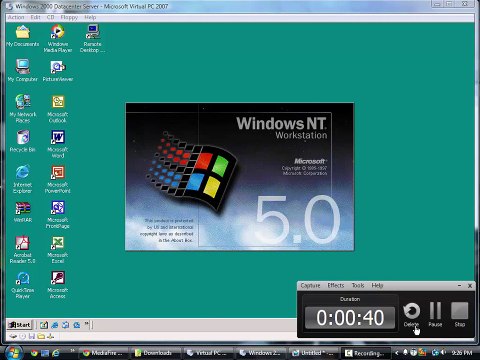This screenshot has width=480, height=360.
Task: Select the Microsoft PowerPoint shortcut
Action: click(x=58, y=179)
